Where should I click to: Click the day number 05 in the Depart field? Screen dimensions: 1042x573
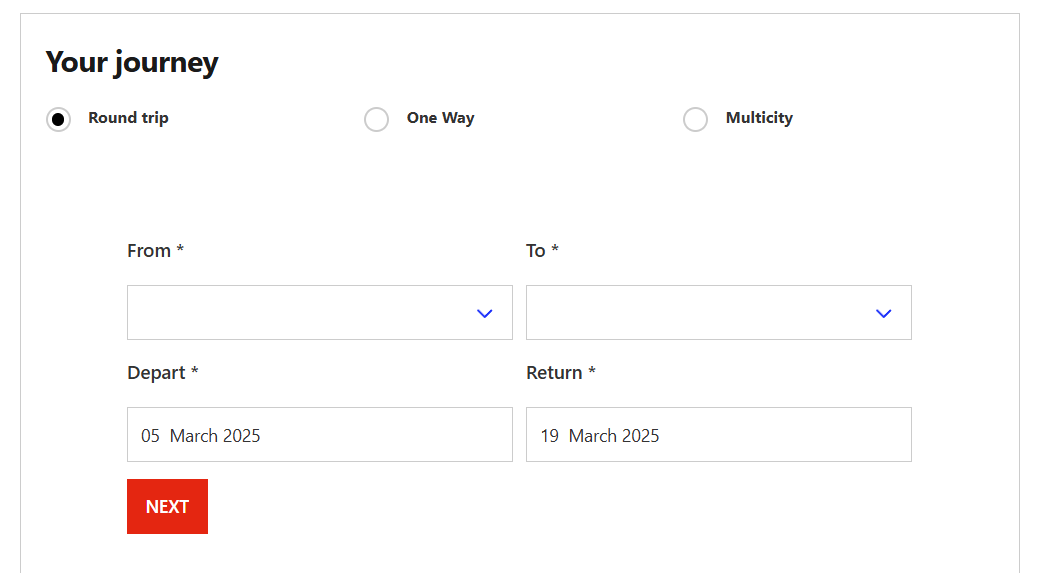tap(150, 436)
